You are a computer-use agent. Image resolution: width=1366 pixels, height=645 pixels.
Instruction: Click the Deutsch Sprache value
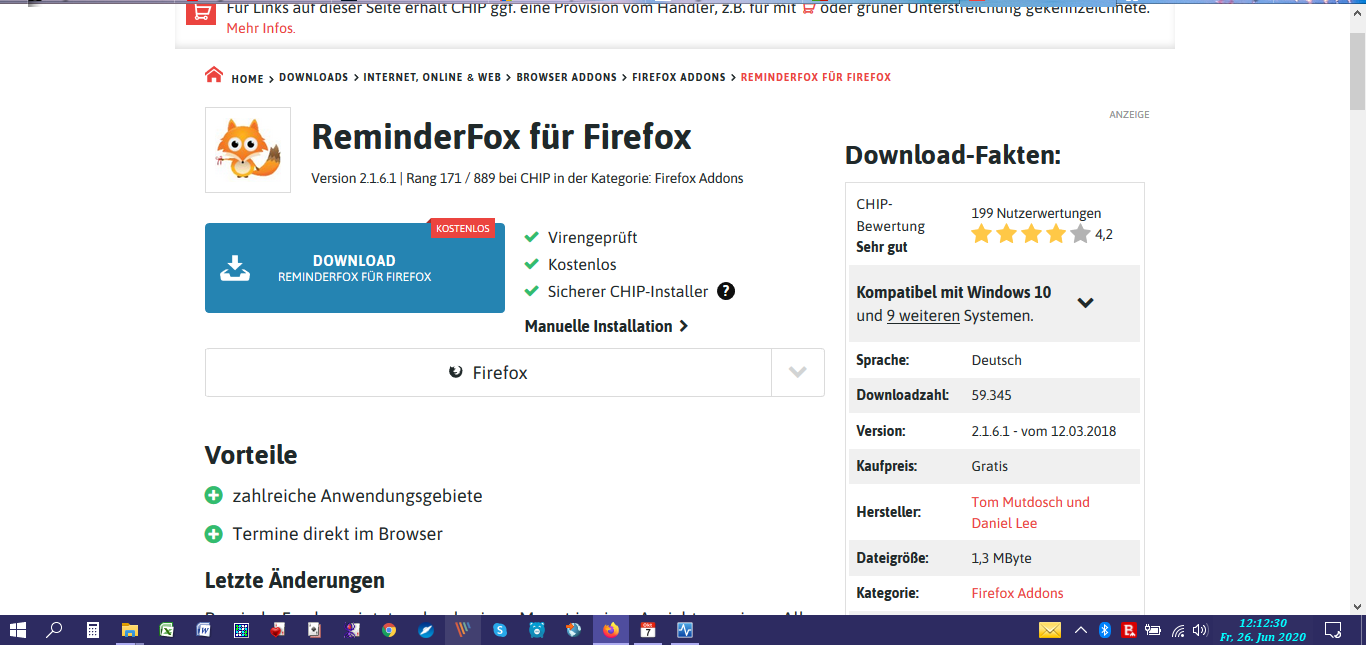point(996,360)
